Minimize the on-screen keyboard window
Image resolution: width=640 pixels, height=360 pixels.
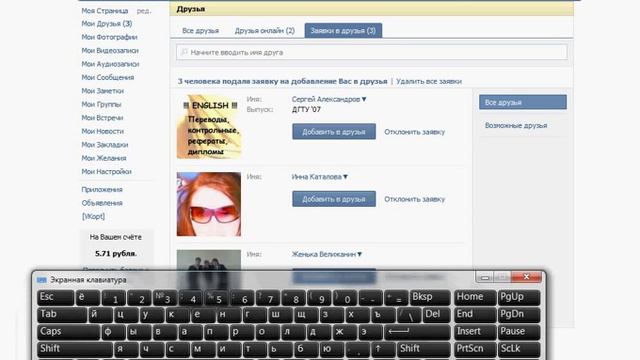[x=484, y=278]
